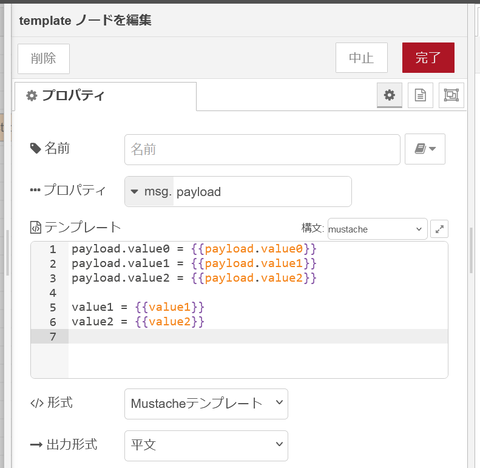Click the {{value1}} line in editor
This screenshot has width=480, height=468.
(x=138, y=307)
